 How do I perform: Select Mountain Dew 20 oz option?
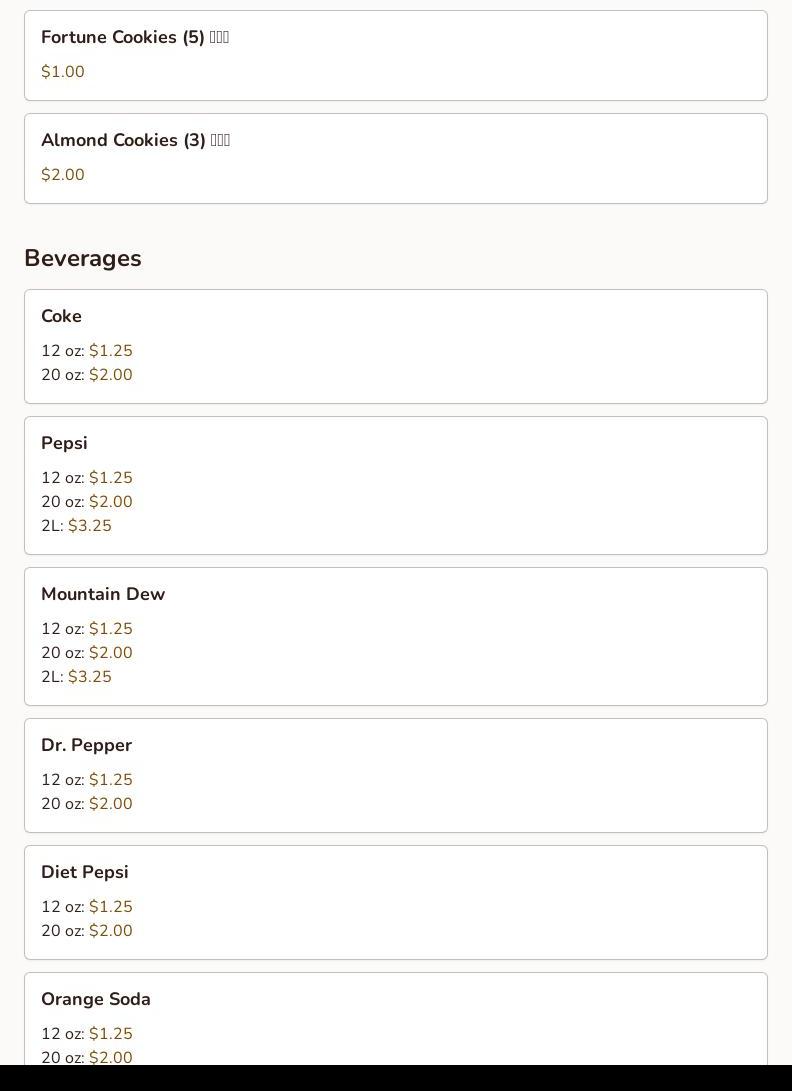click(110, 653)
